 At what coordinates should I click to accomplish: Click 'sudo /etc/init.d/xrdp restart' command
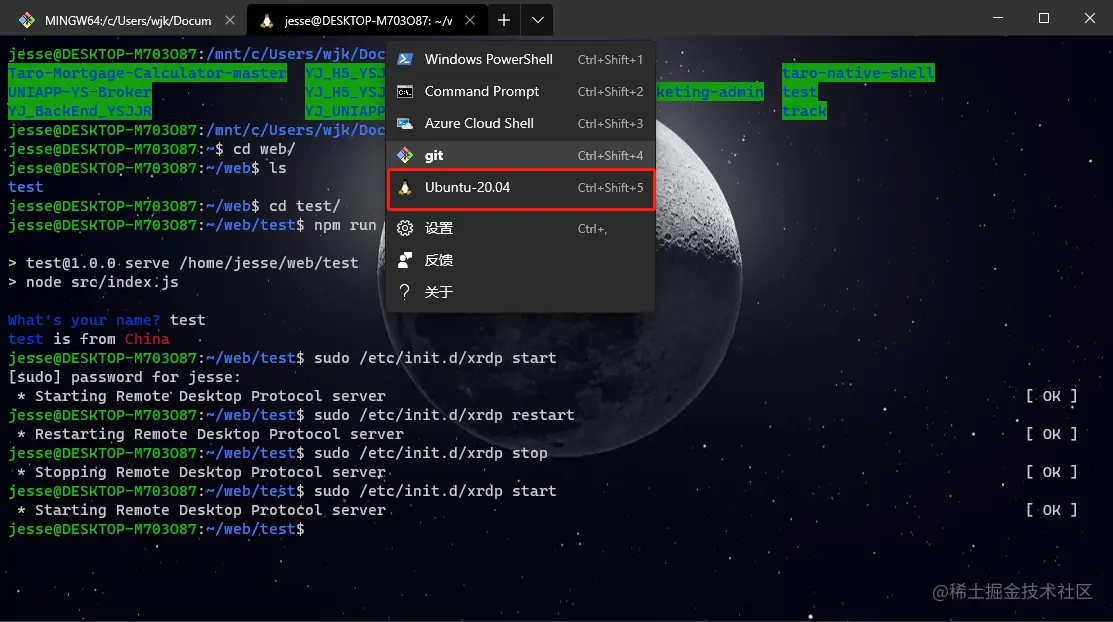[x=444, y=415]
